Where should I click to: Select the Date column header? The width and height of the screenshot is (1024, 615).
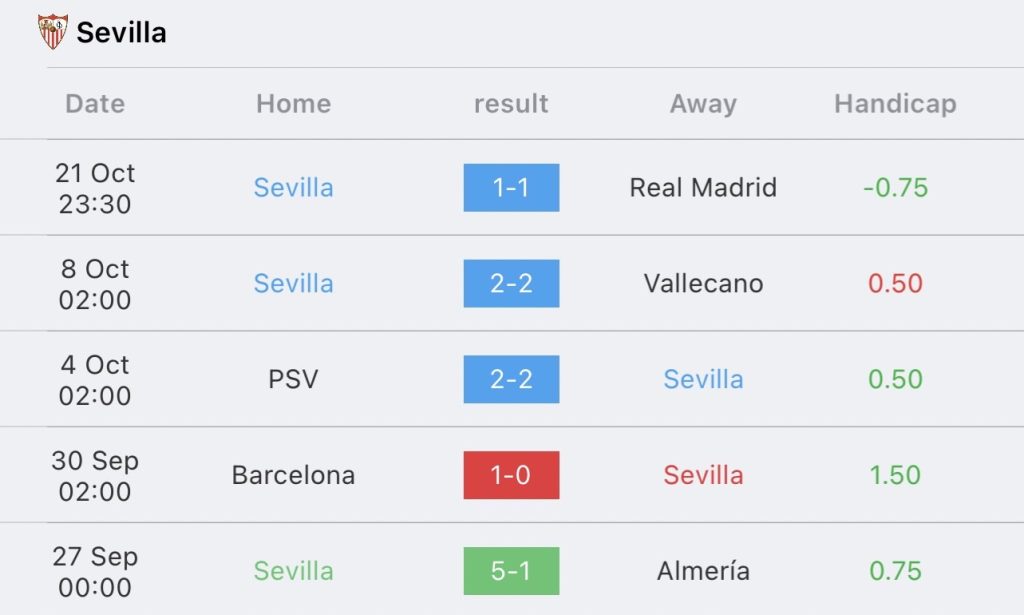[95, 104]
